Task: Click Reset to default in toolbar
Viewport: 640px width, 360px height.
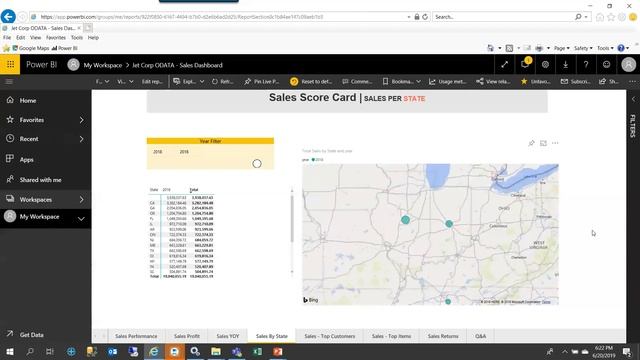Action: point(311,82)
